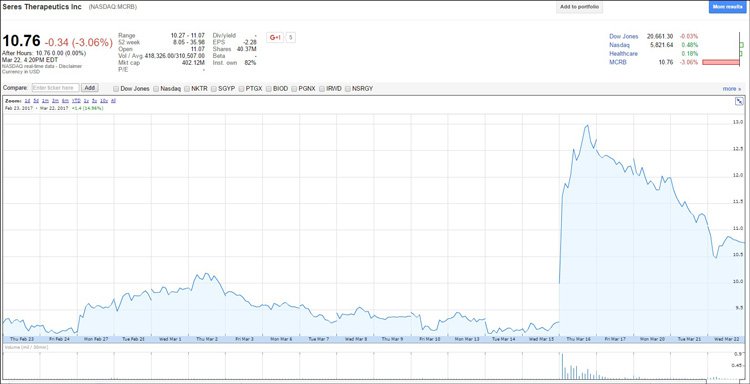Click the Add to portfolio button
The width and height of the screenshot is (750, 384).
pyautogui.click(x=579, y=7)
